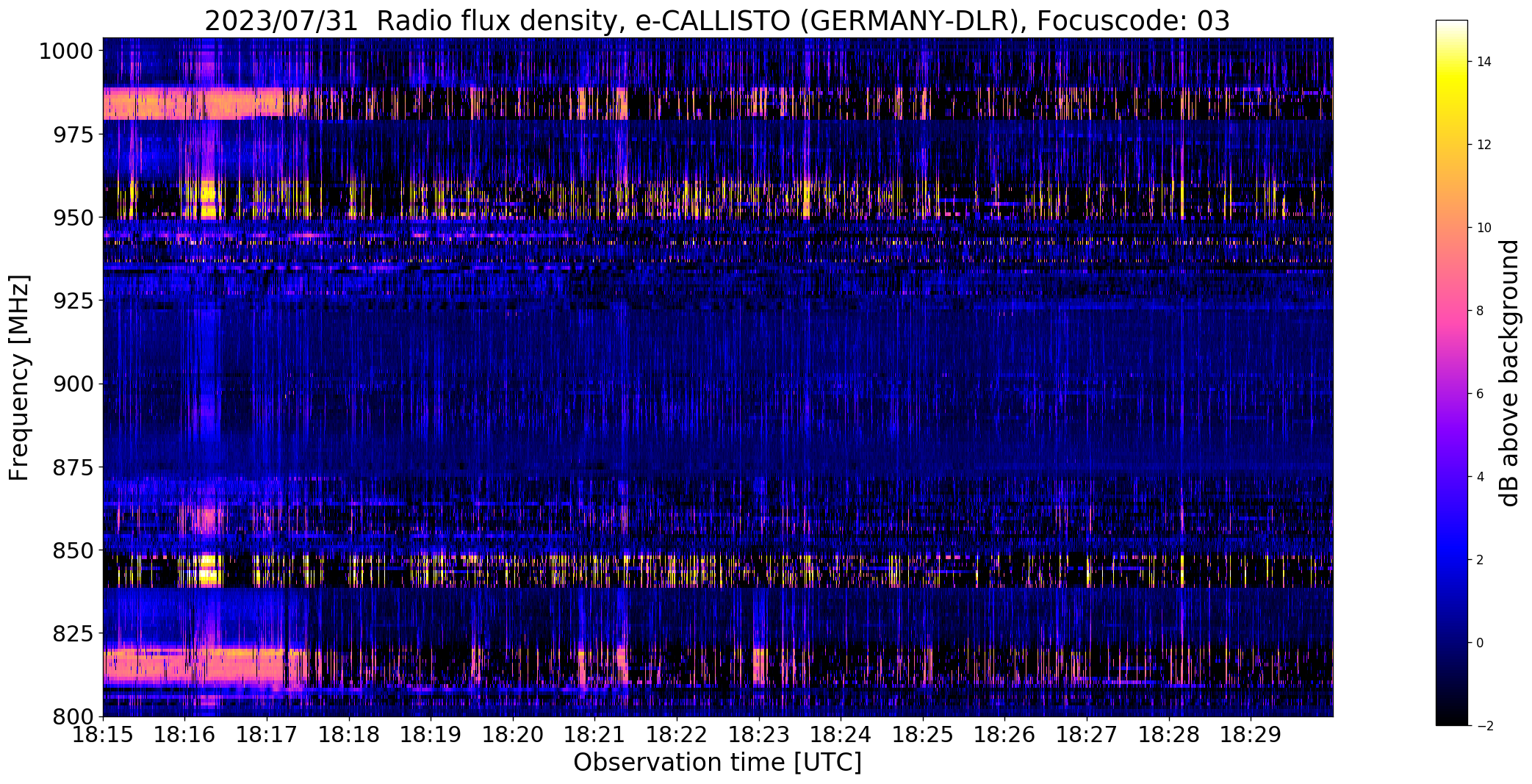The height and width of the screenshot is (784, 1532).
Task: Click the 975 frequency tick label
Action: [x=73, y=134]
